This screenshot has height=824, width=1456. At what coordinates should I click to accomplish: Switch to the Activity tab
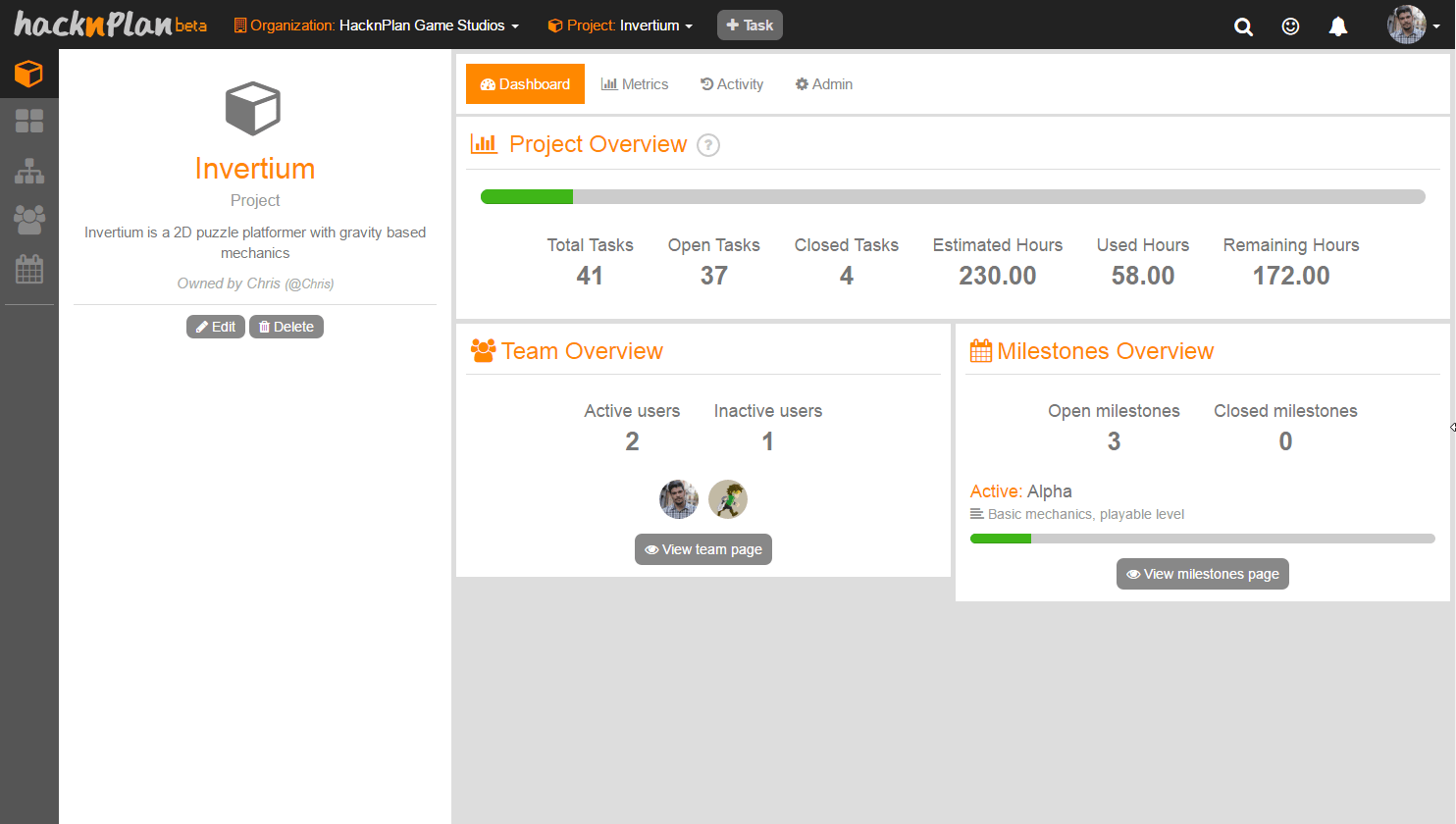[x=732, y=84]
